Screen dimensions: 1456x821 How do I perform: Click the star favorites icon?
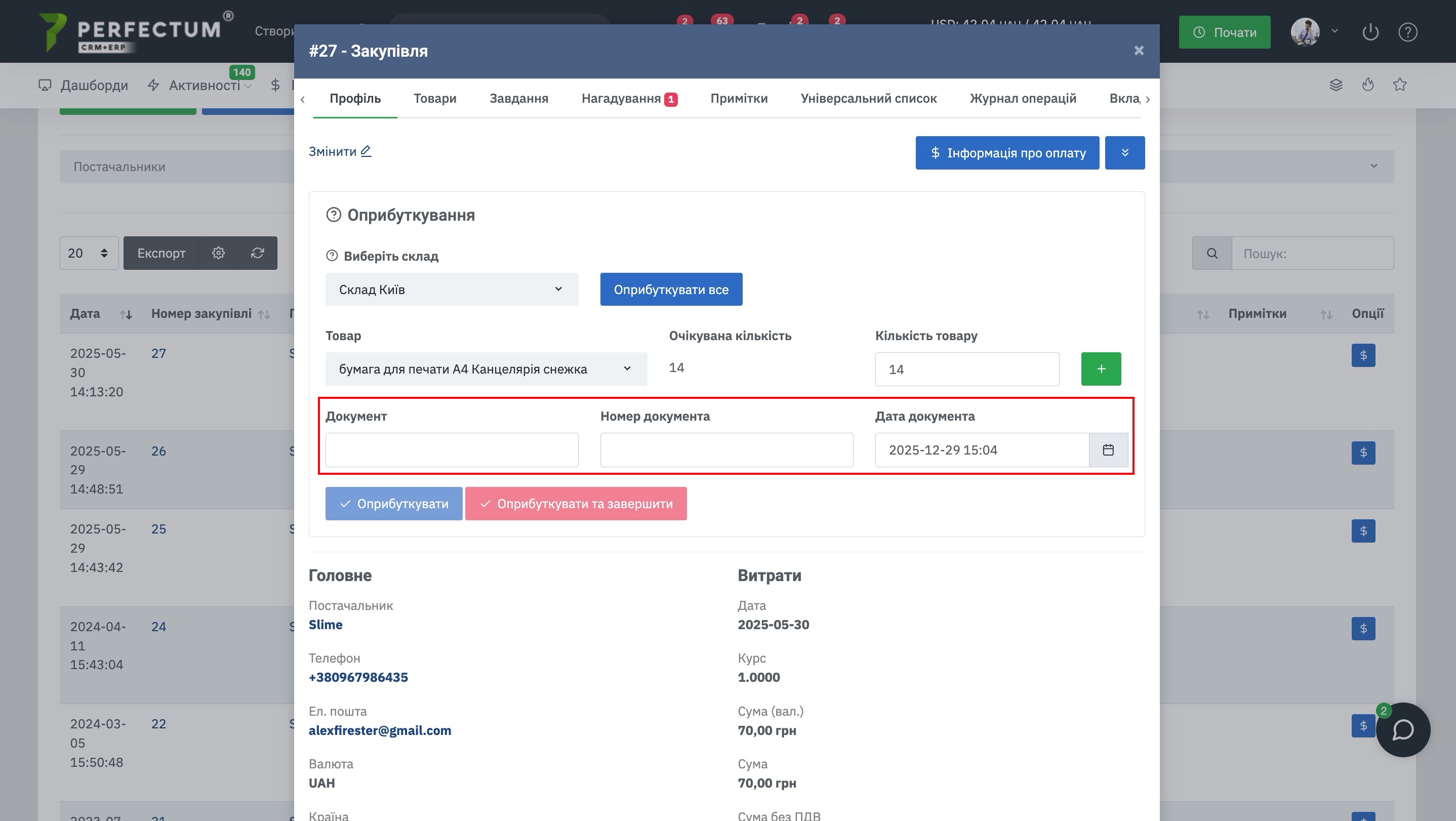coord(1399,85)
